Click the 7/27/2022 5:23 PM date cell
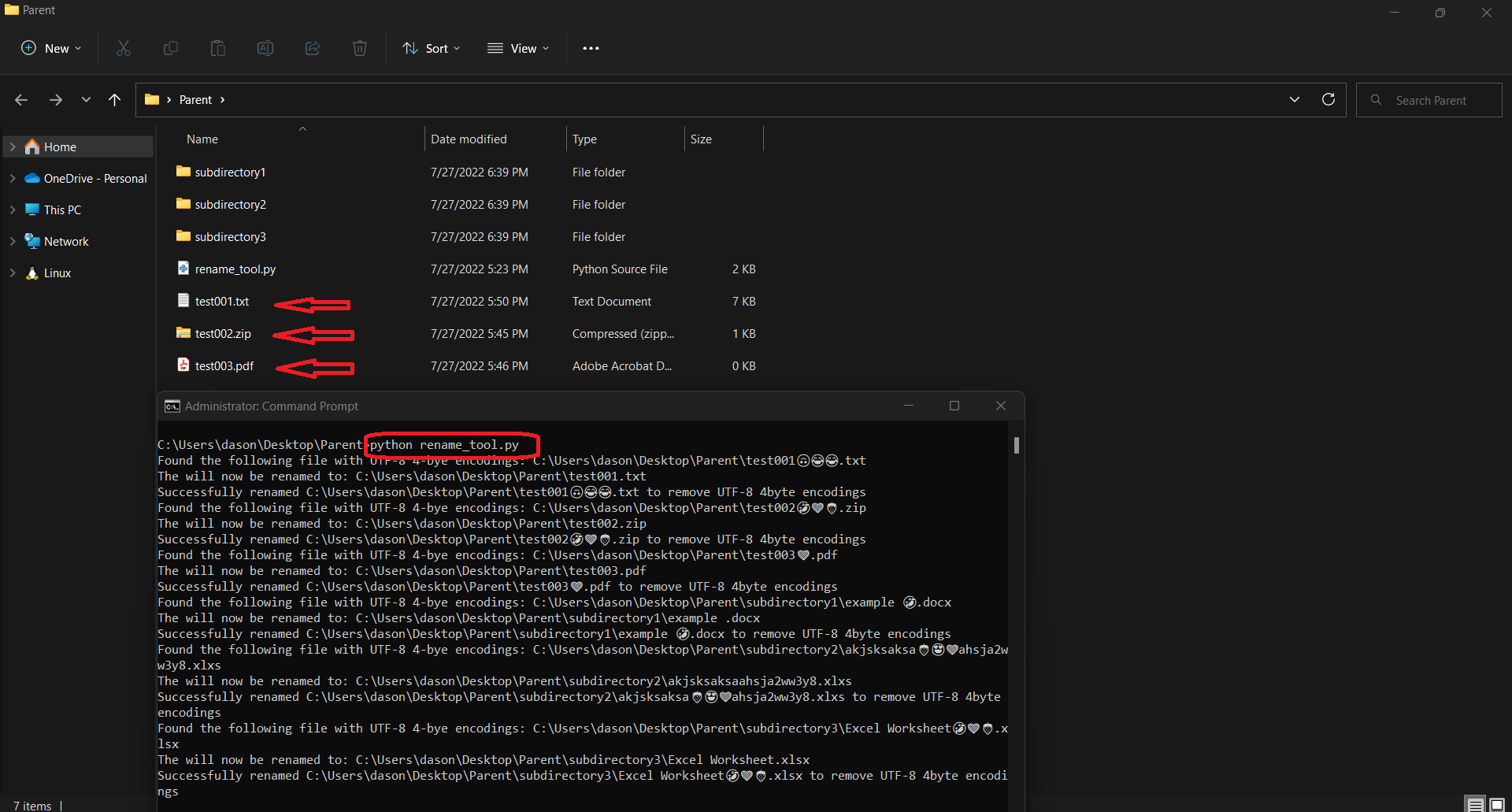This screenshot has width=1512, height=812. [480, 269]
